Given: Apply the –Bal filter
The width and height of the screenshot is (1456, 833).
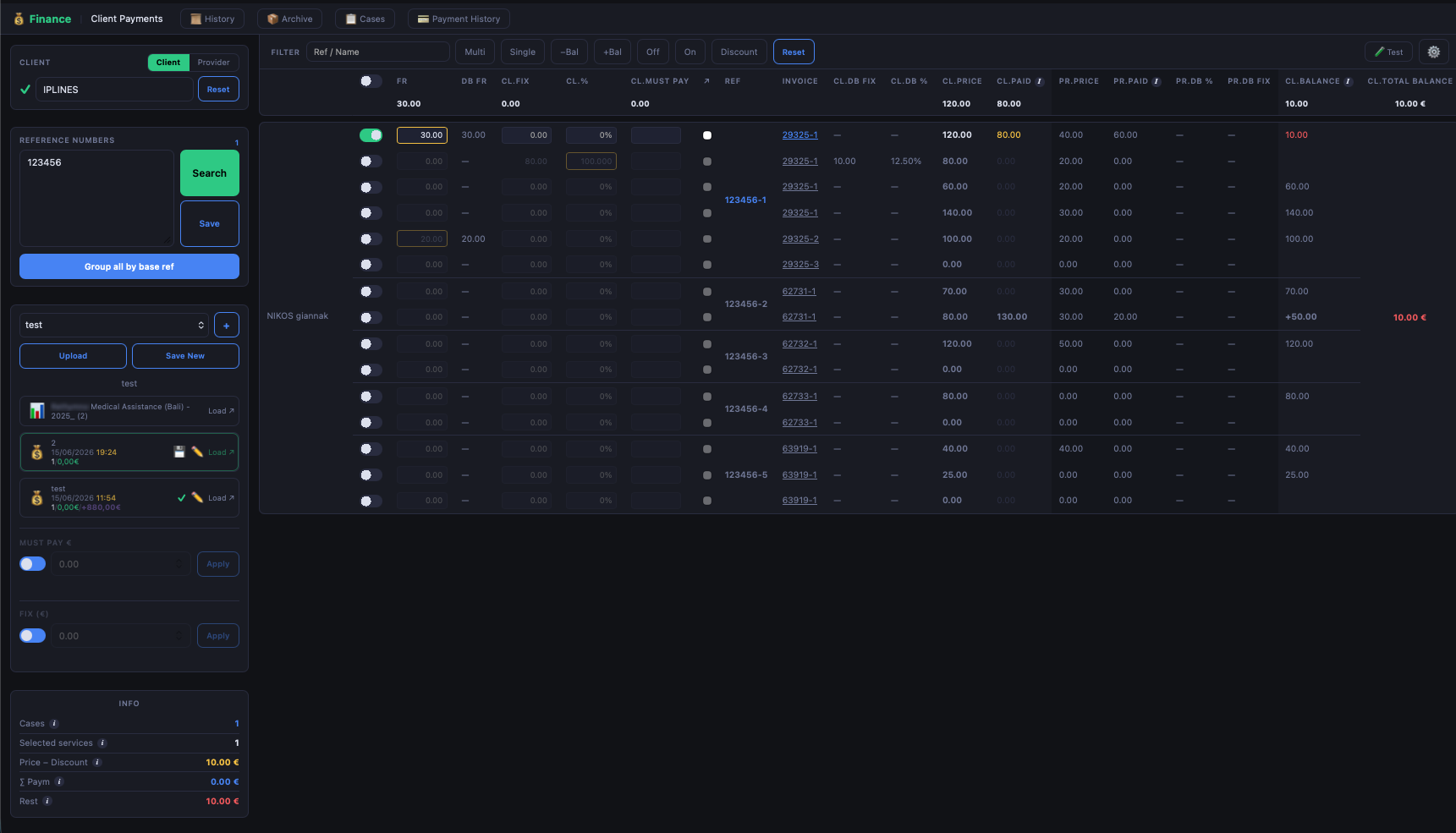Looking at the screenshot, I should (569, 52).
